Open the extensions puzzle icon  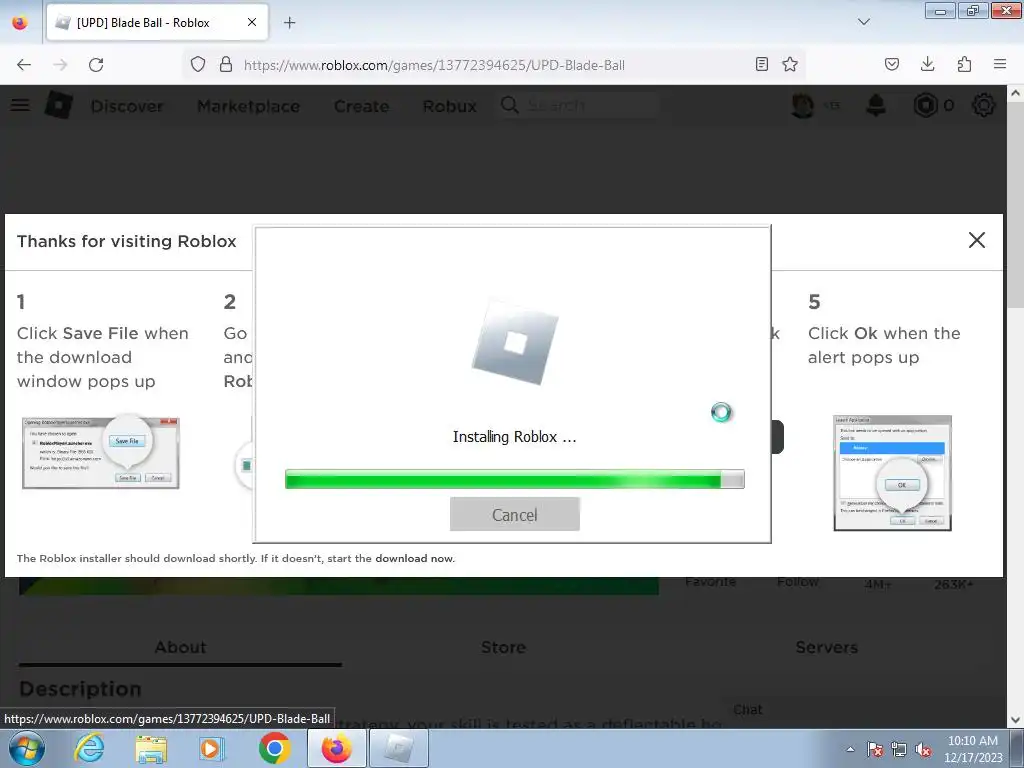[x=964, y=64]
